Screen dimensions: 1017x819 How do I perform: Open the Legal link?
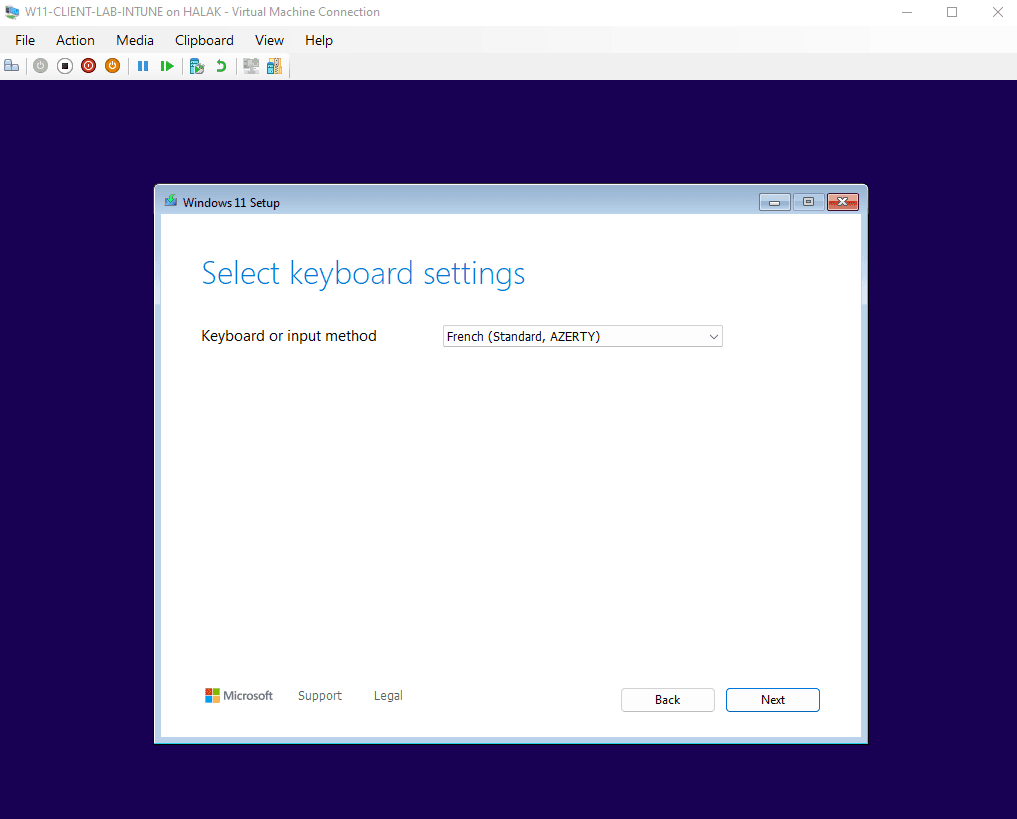click(x=388, y=695)
